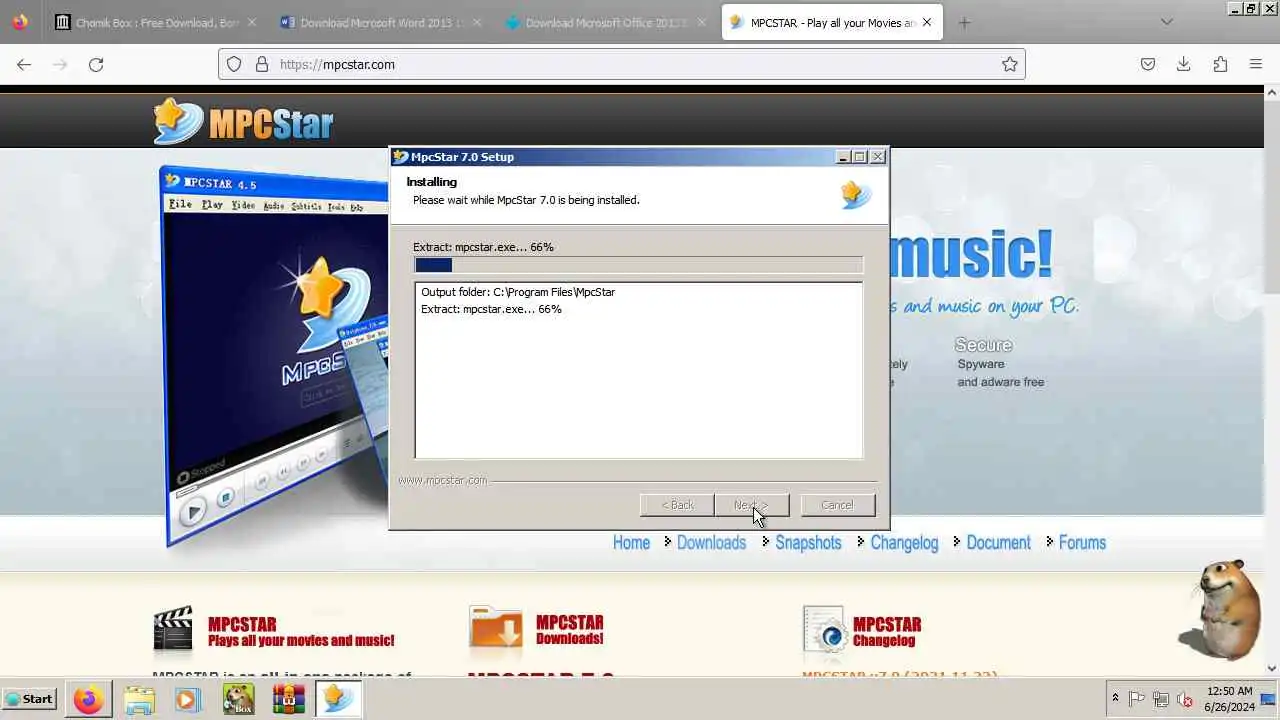
Task: Open the Forums navigation link
Action: 1082,542
